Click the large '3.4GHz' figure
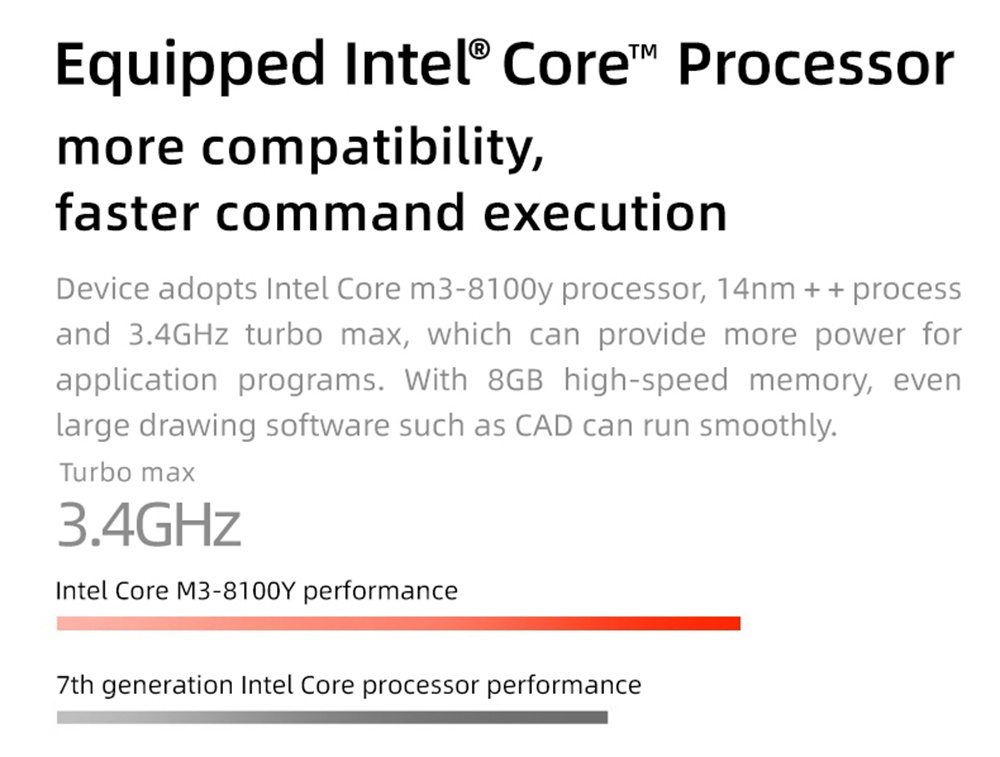The height and width of the screenshot is (757, 1000). pyautogui.click(x=149, y=524)
